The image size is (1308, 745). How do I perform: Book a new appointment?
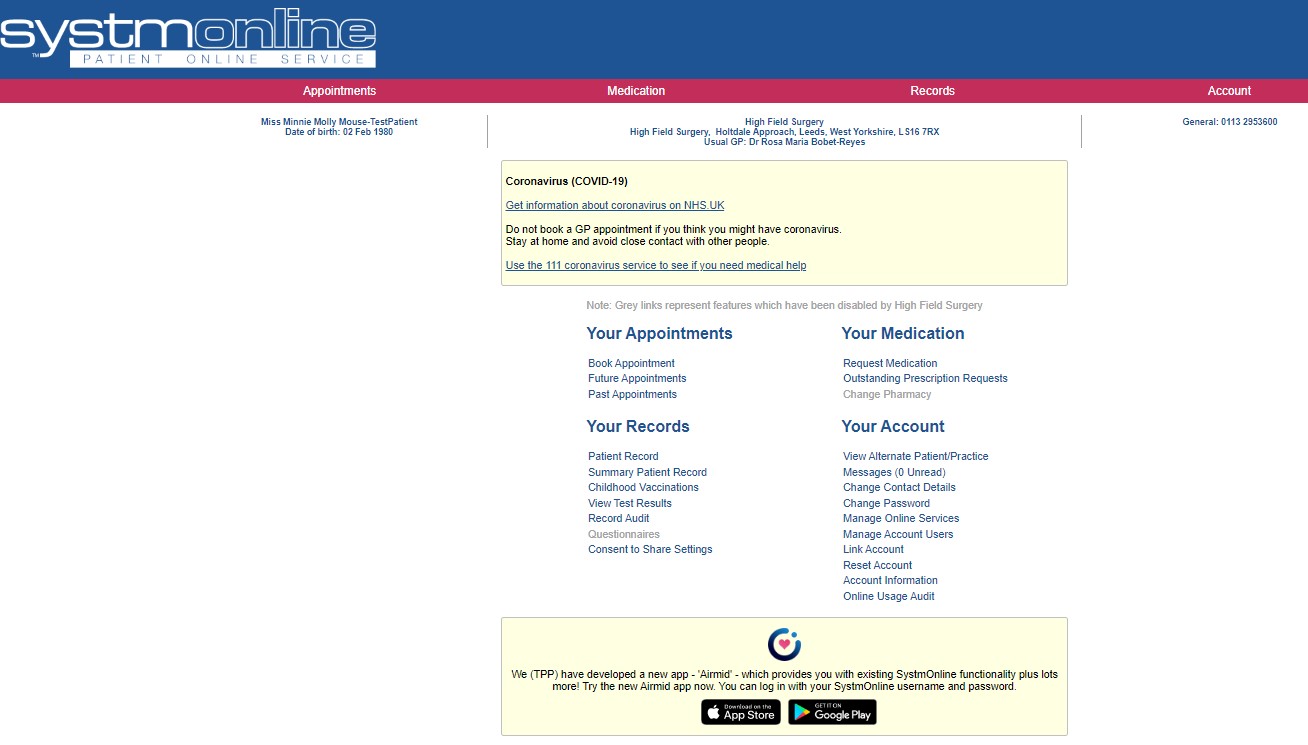pos(631,362)
